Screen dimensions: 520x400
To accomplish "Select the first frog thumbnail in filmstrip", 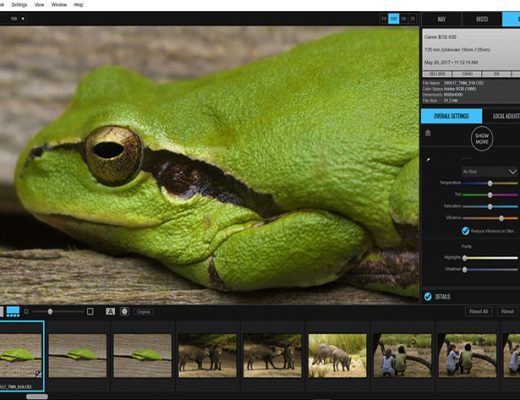I will pyautogui.click(x=21, y=356).
